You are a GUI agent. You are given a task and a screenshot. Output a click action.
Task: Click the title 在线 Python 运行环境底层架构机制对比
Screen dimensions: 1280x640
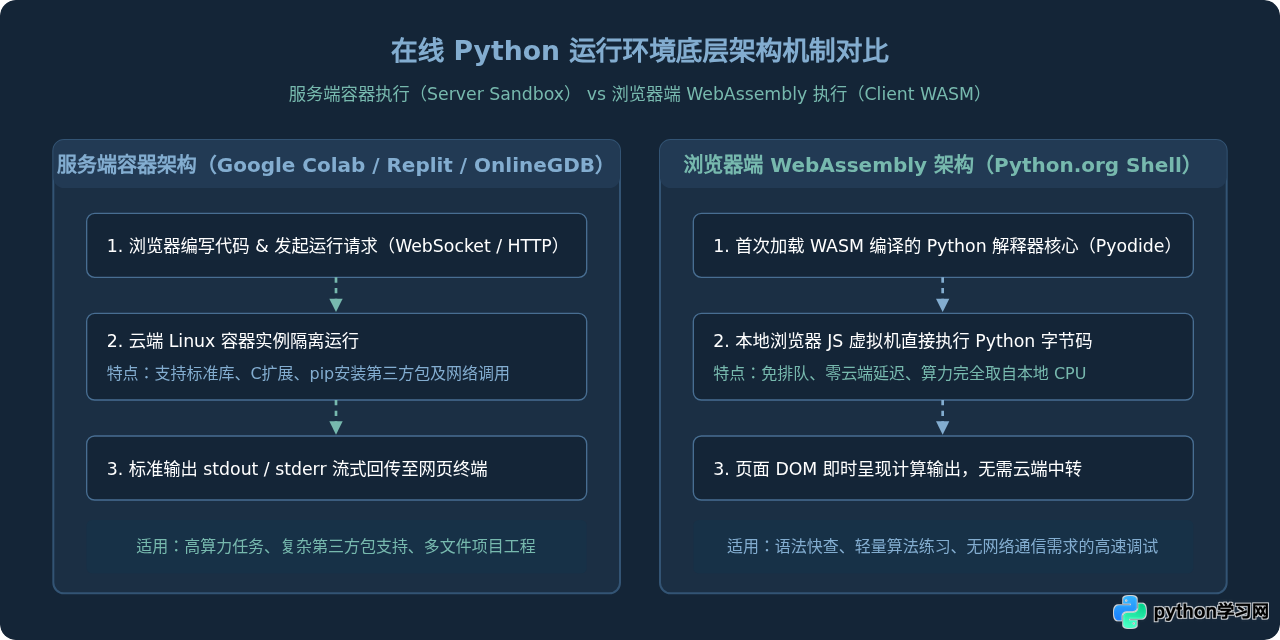click(640, 51)
